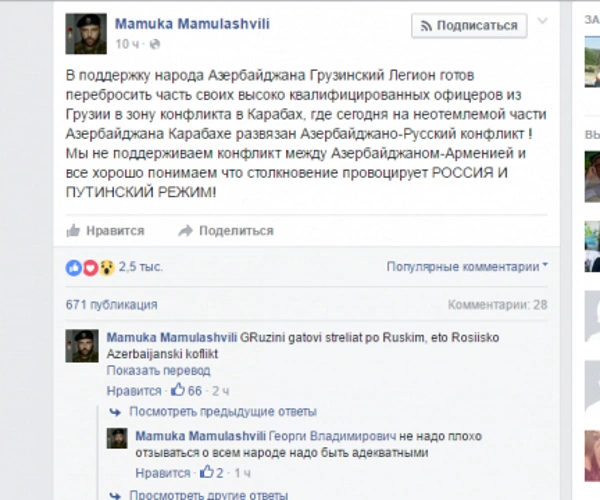Viewport: 600px width, 500px height.
Task: Click thumbs-up icon next to reply count 2
Action: [x=207, y=472]
